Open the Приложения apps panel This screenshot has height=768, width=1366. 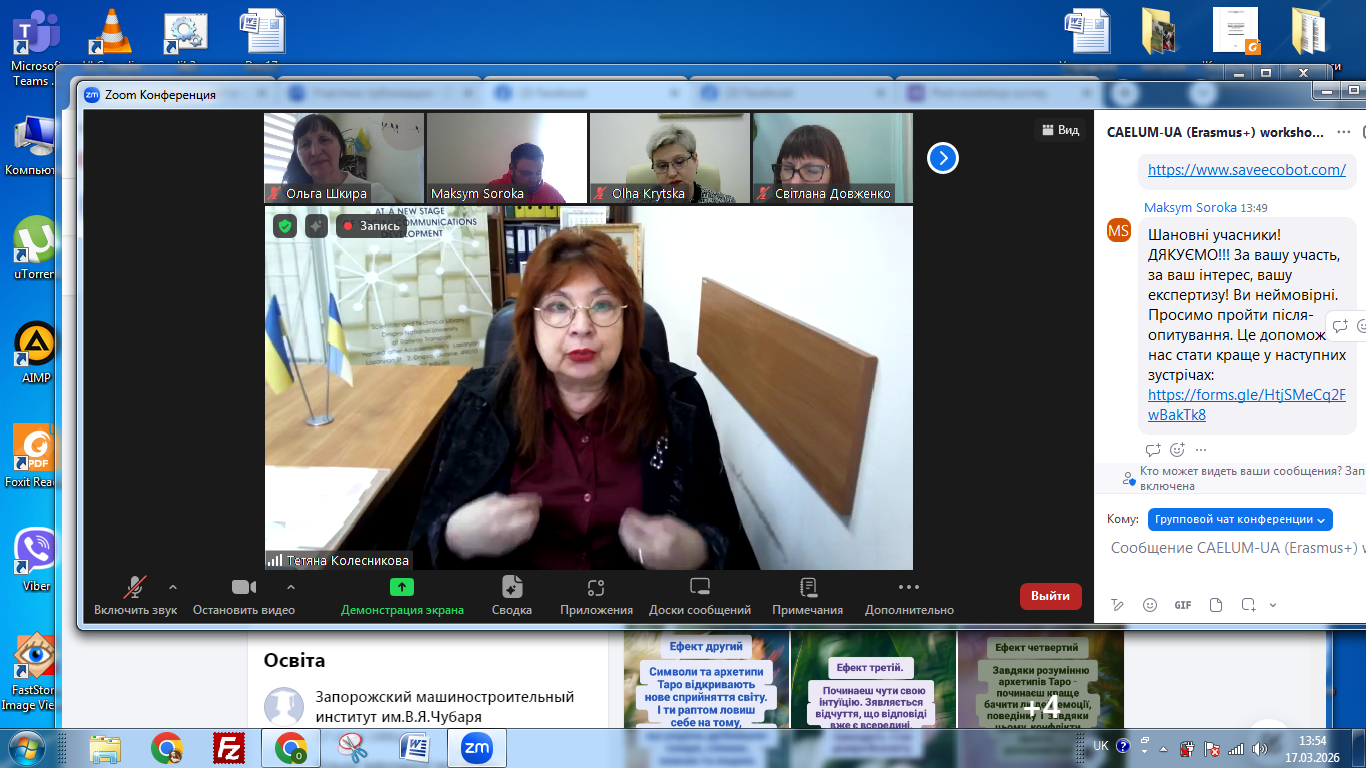pyautogui.click(x=596, y=587)
